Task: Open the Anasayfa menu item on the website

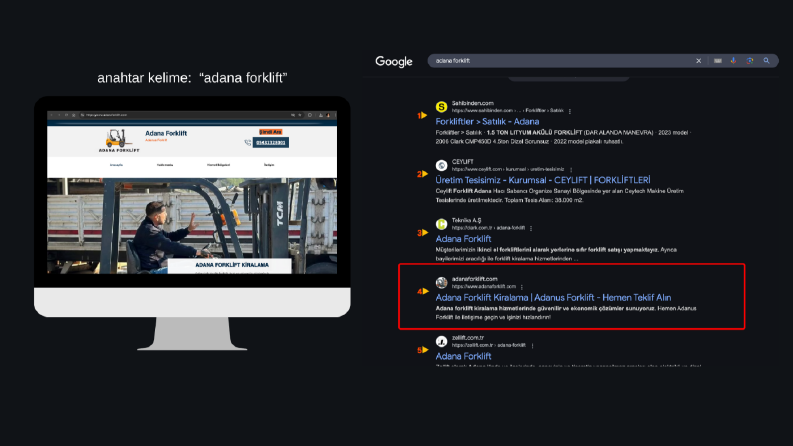Action: click(116, 165)
